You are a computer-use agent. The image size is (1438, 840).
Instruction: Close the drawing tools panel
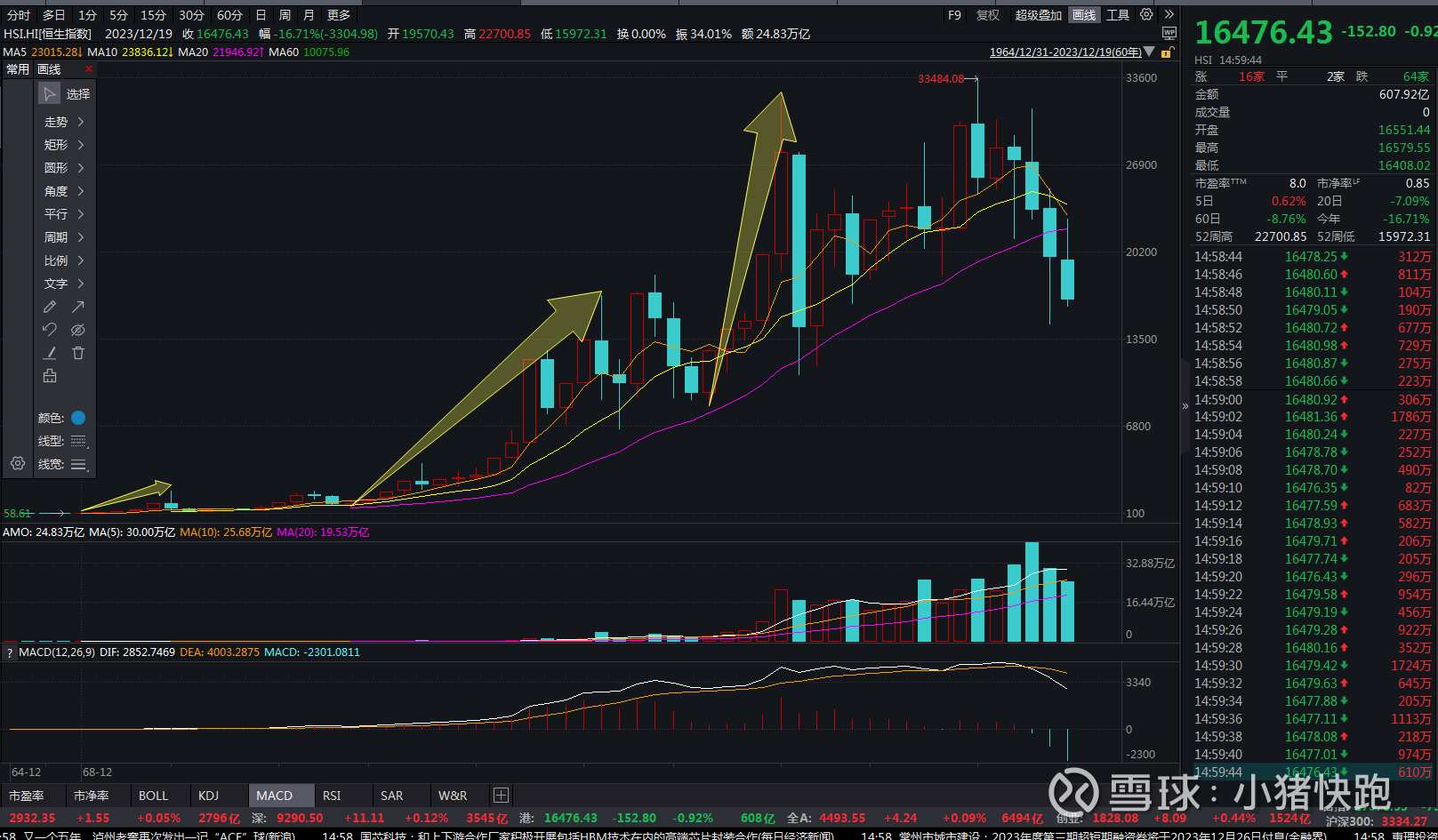tap(88, 69)
